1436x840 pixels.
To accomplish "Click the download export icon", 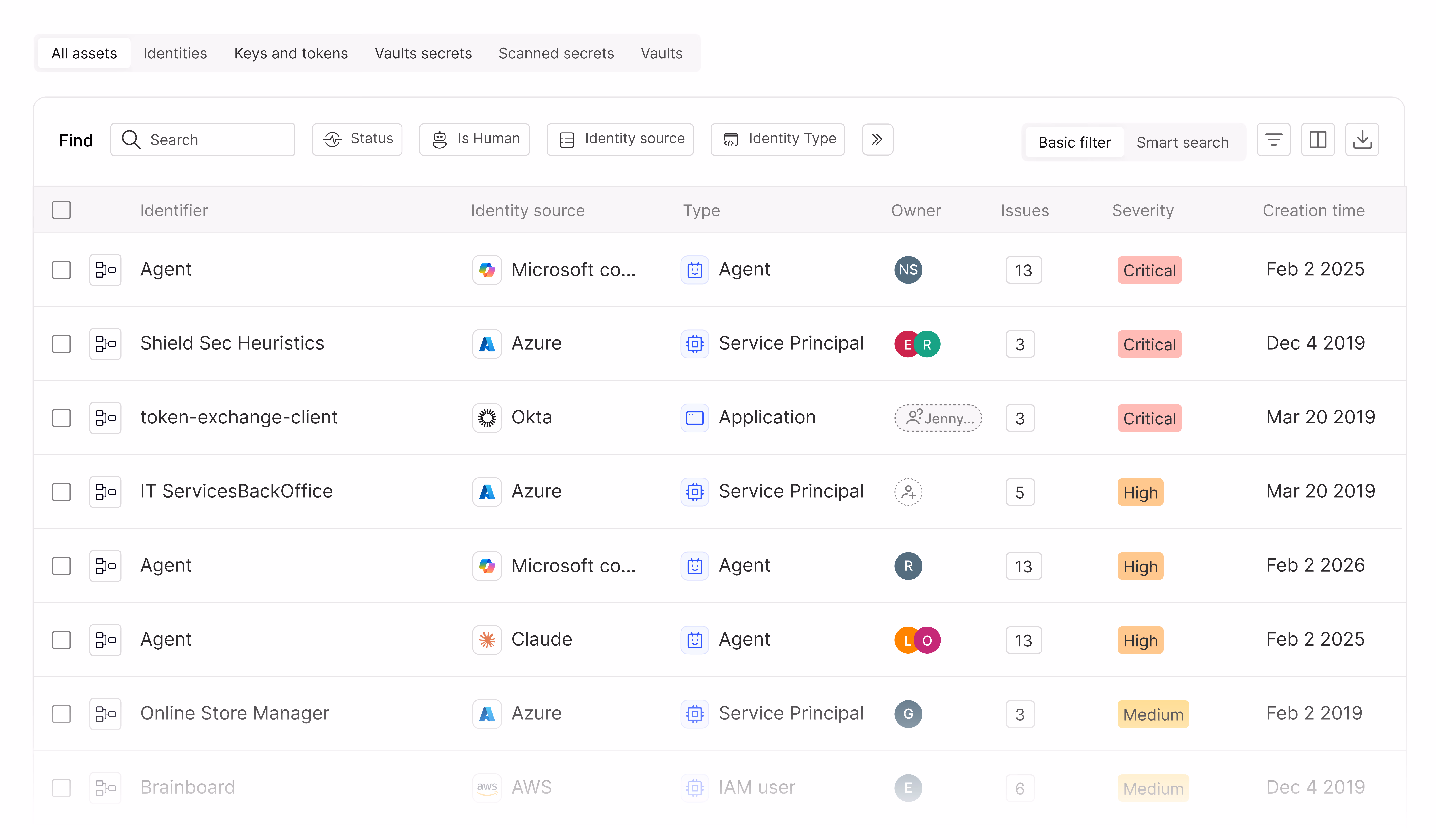I will pos(1362,140).
